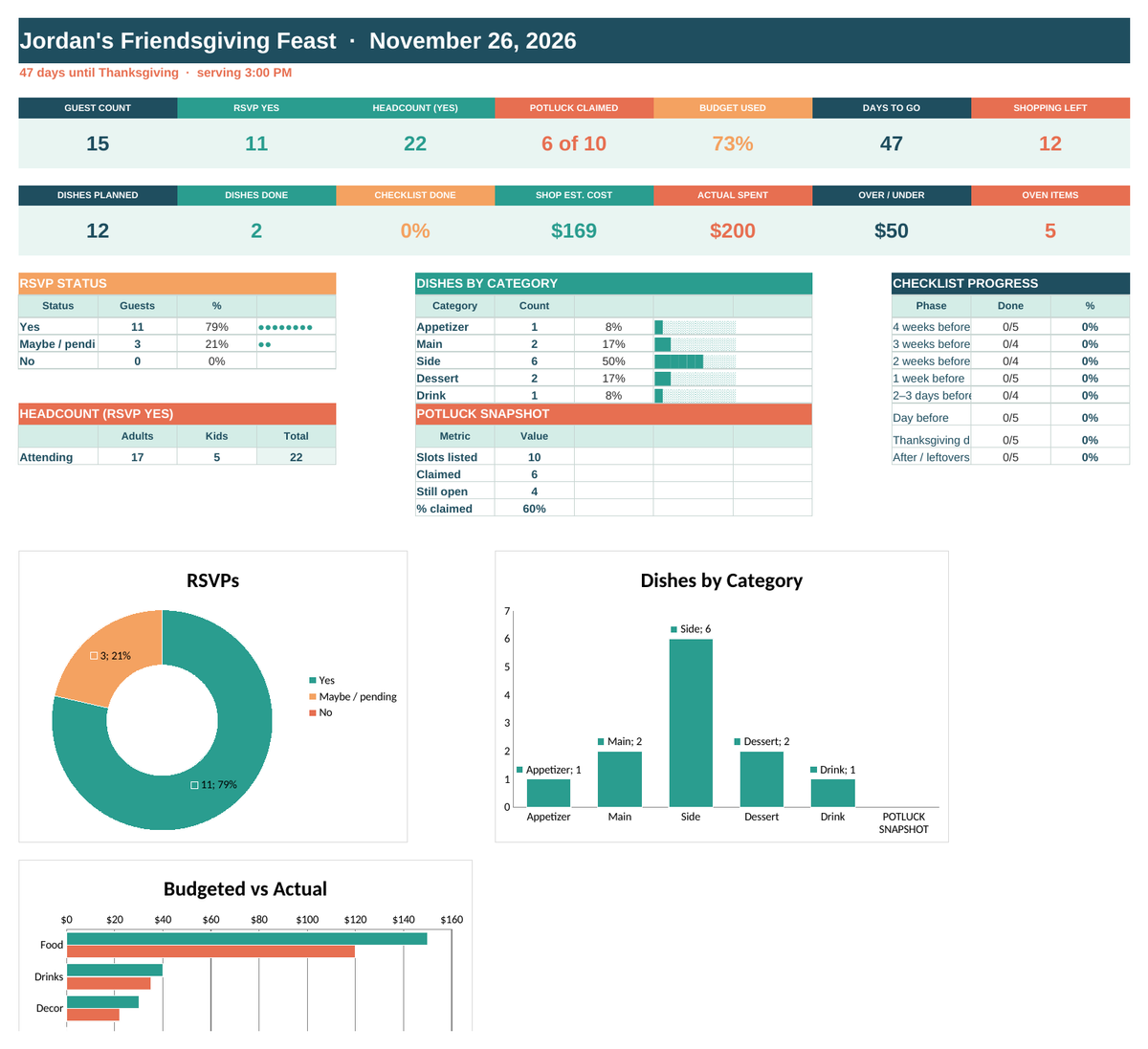Select the 'Dishes by Category' chart title
The image size is (1148, 1049).
coord(721,580)
